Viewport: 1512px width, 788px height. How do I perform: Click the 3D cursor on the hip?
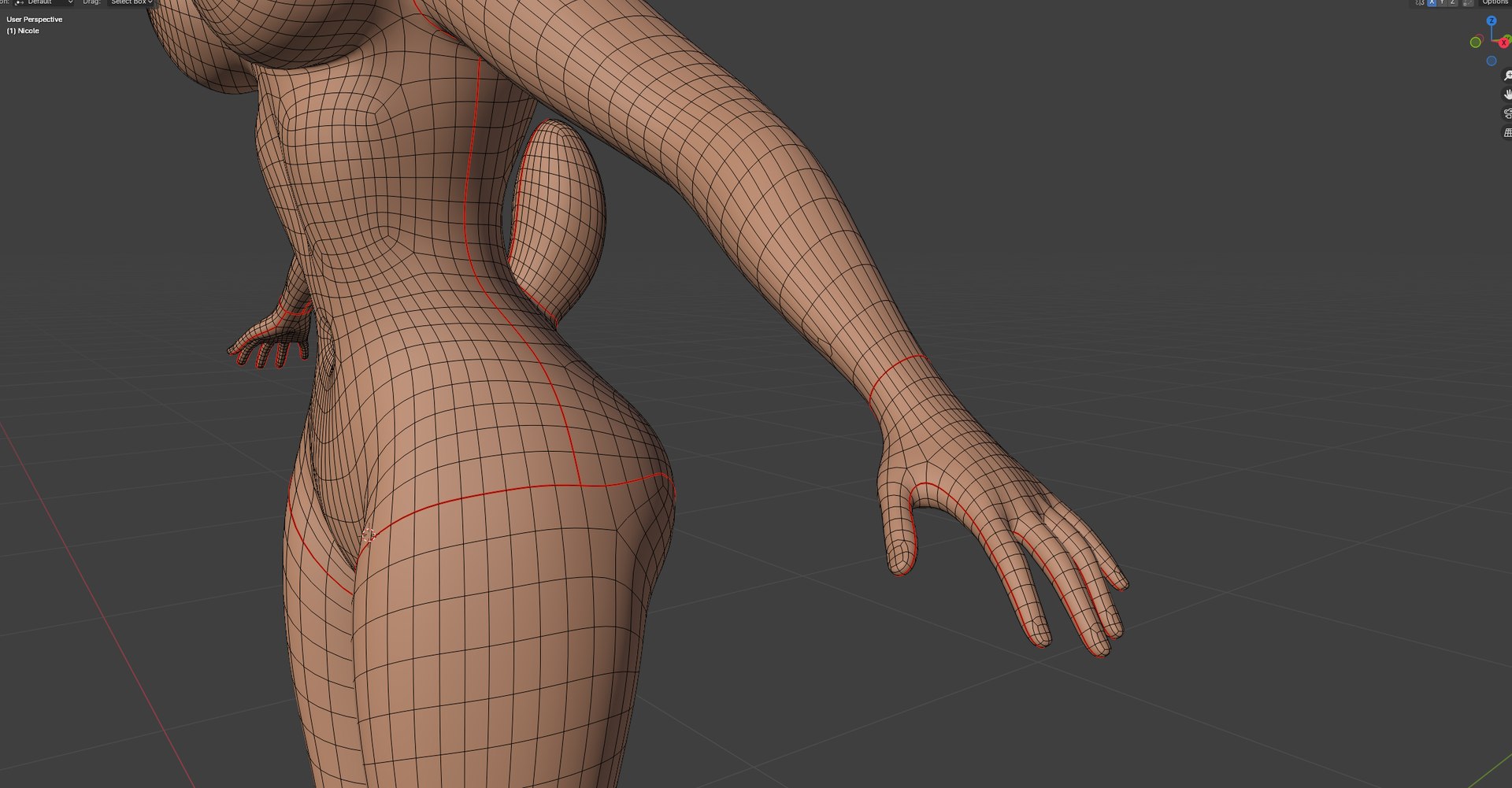click(x=368, y=535)
